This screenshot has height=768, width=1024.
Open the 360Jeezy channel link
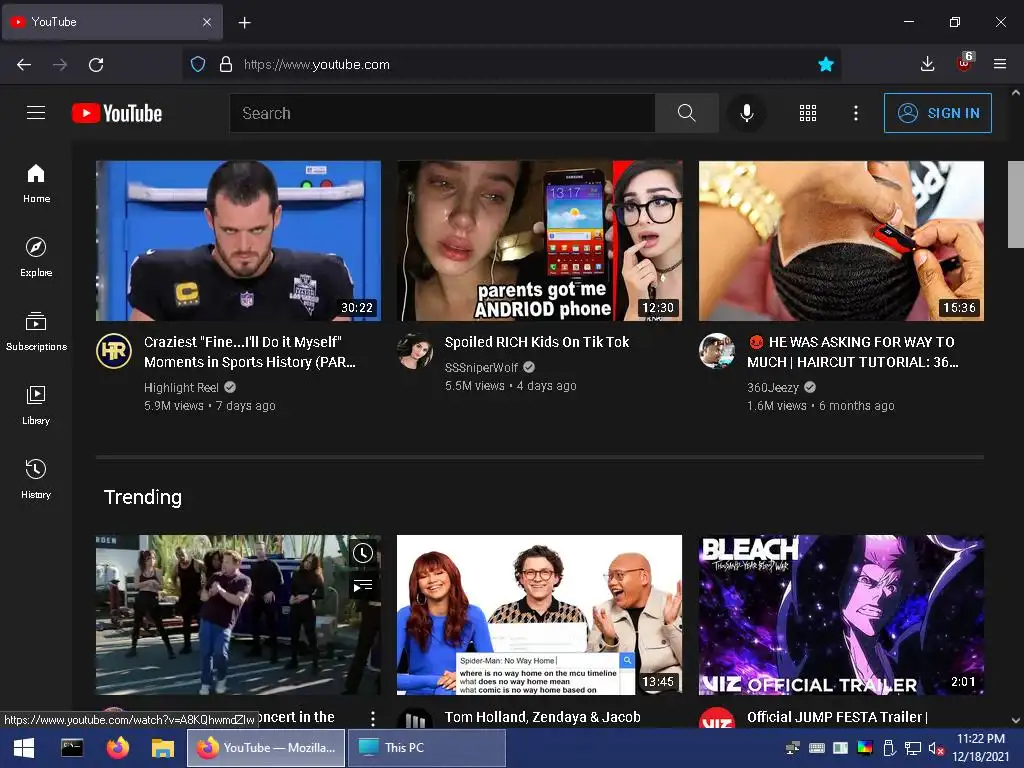coord(773,387)
